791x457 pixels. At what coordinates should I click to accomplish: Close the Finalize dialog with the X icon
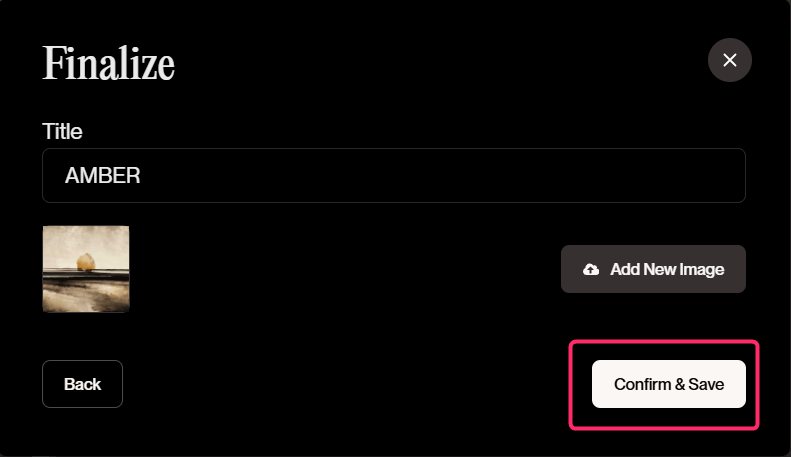pos(729,60)
